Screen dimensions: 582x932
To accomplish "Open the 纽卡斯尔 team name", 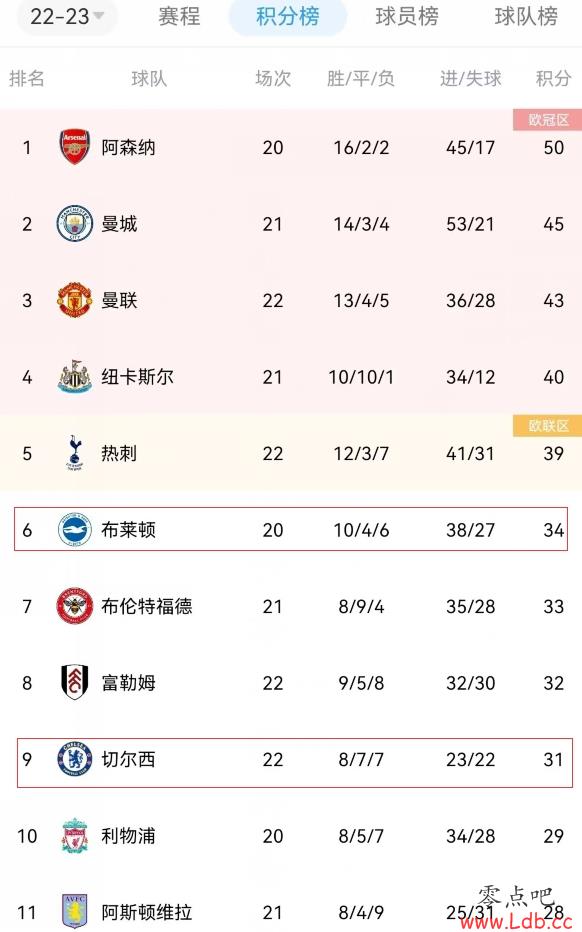I will coord(137,377).
